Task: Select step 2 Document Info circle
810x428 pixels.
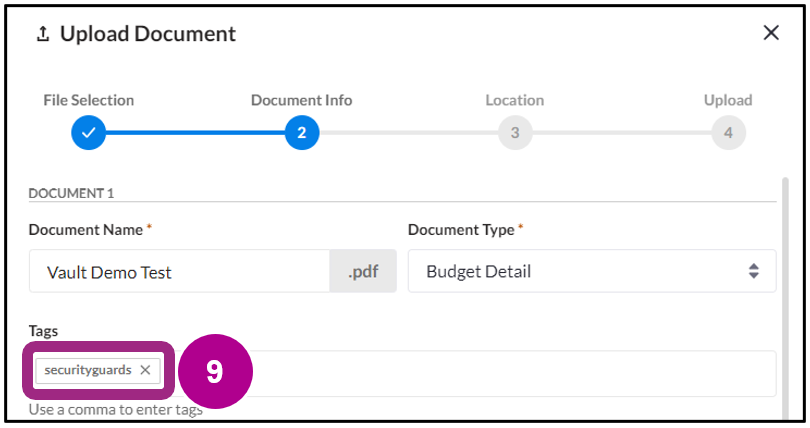Action: point(301,132)
